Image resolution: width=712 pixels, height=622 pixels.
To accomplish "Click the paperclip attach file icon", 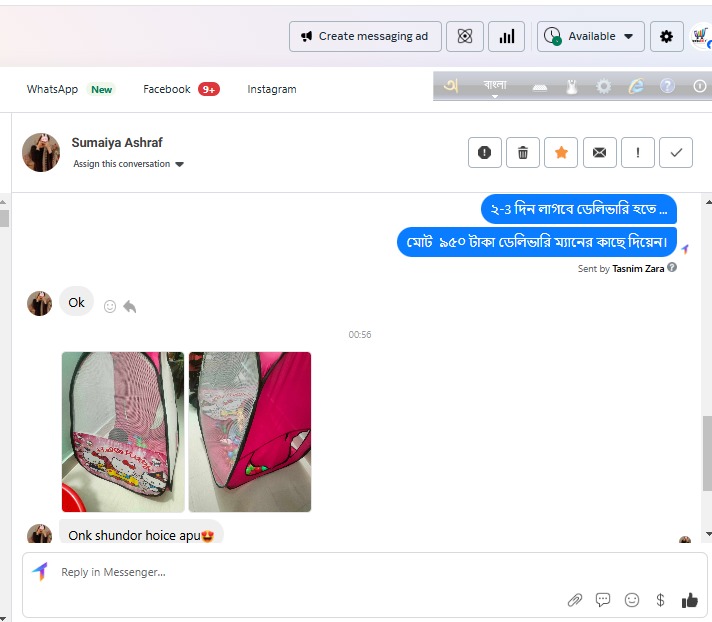I will [575, 600].
